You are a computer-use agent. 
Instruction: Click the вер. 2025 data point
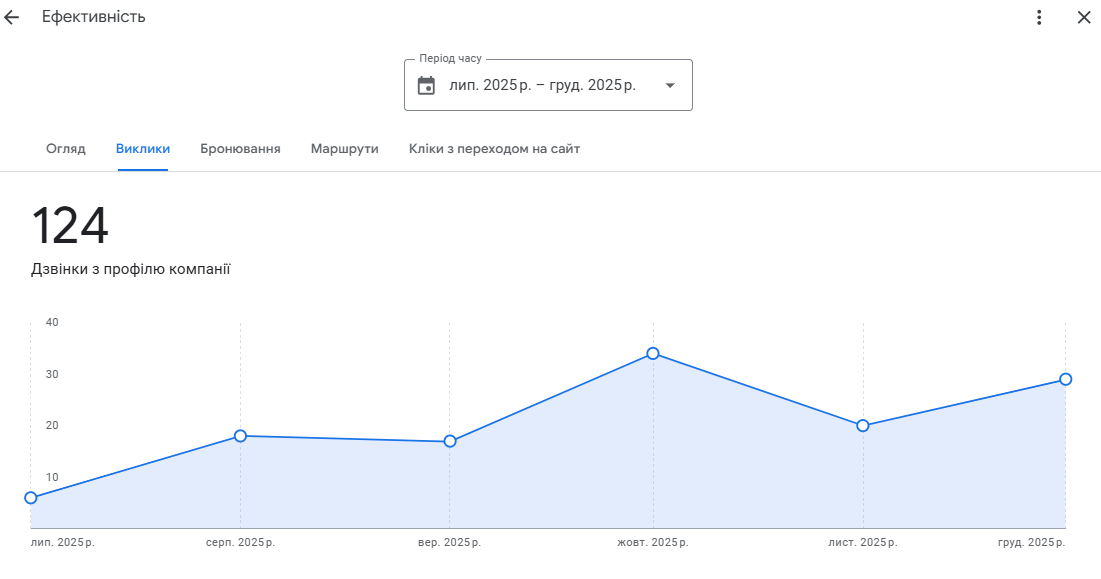tap(450, 441)
